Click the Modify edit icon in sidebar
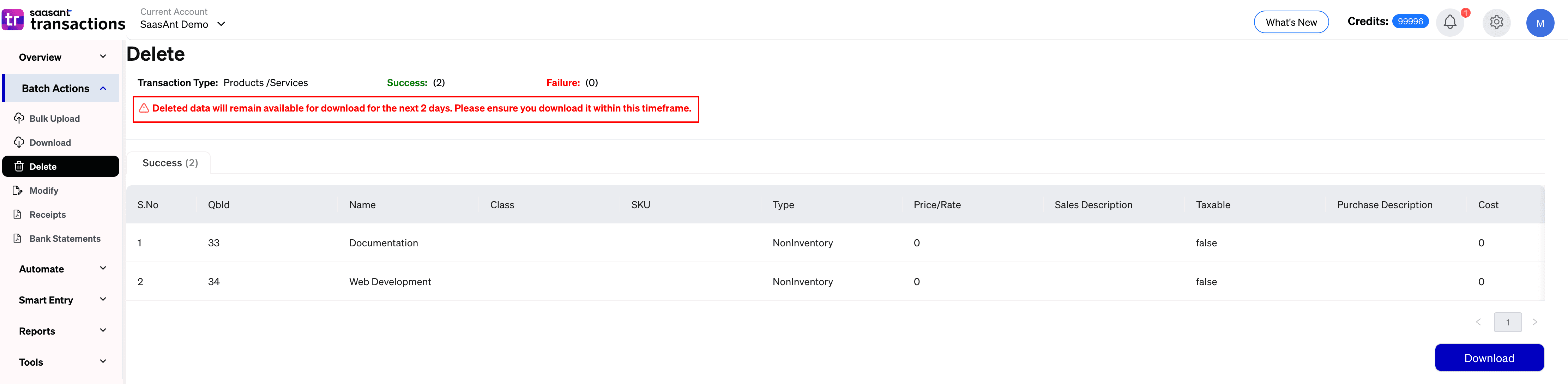1568x384 pixels. point(18,191)
